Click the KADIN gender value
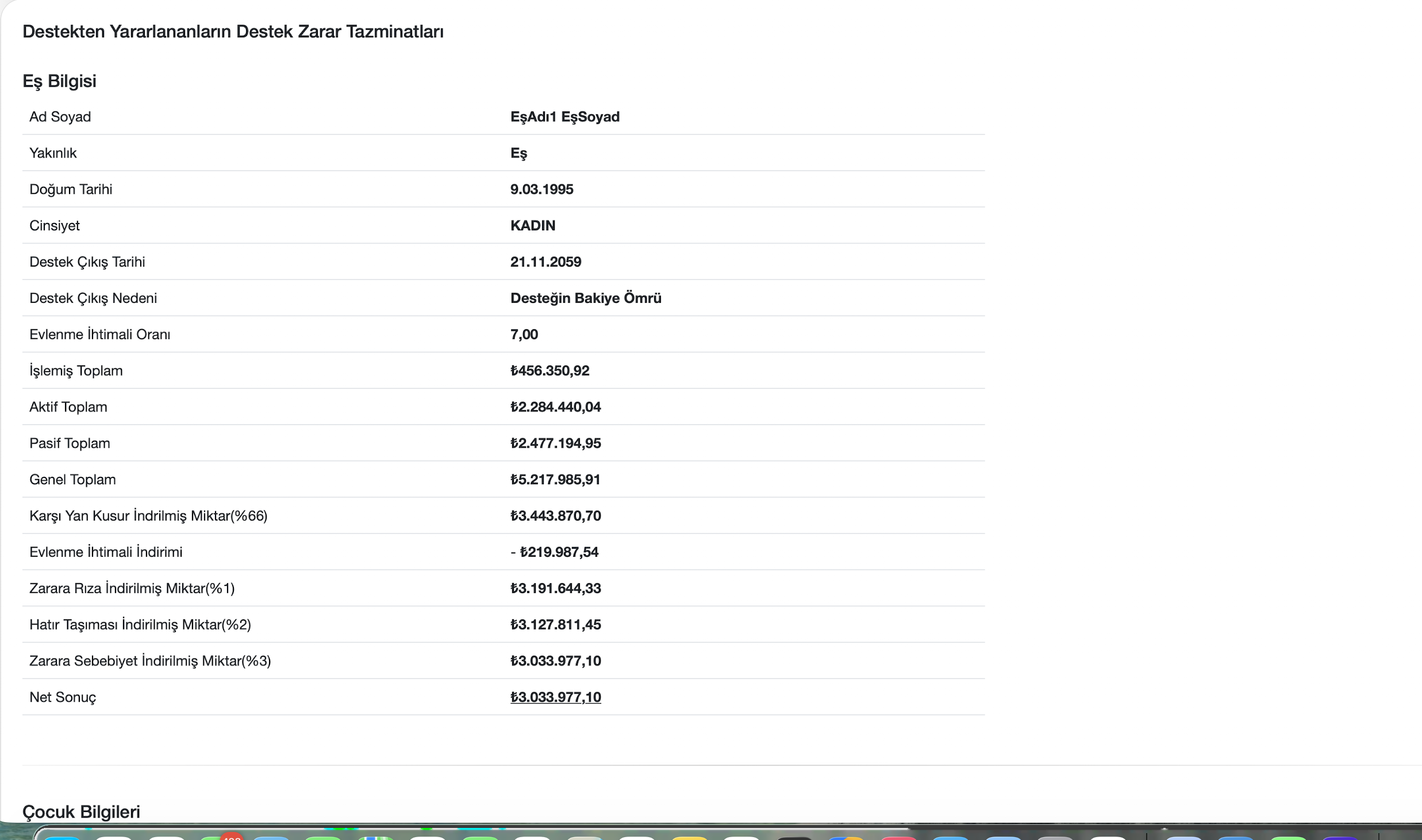This screenshot has height=840, width=1422. [x=532, y=225]
